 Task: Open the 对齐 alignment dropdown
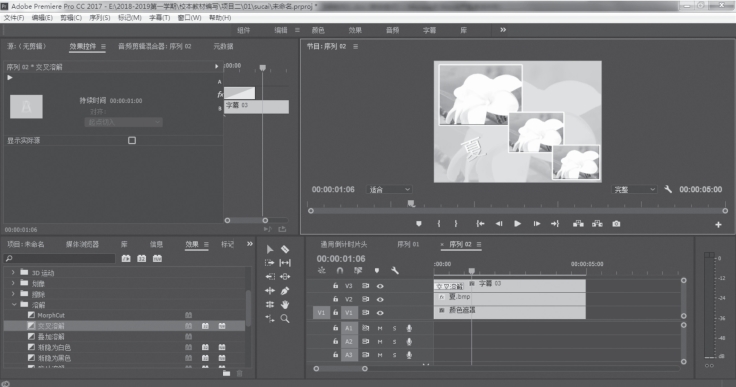[x=123, y=122]
